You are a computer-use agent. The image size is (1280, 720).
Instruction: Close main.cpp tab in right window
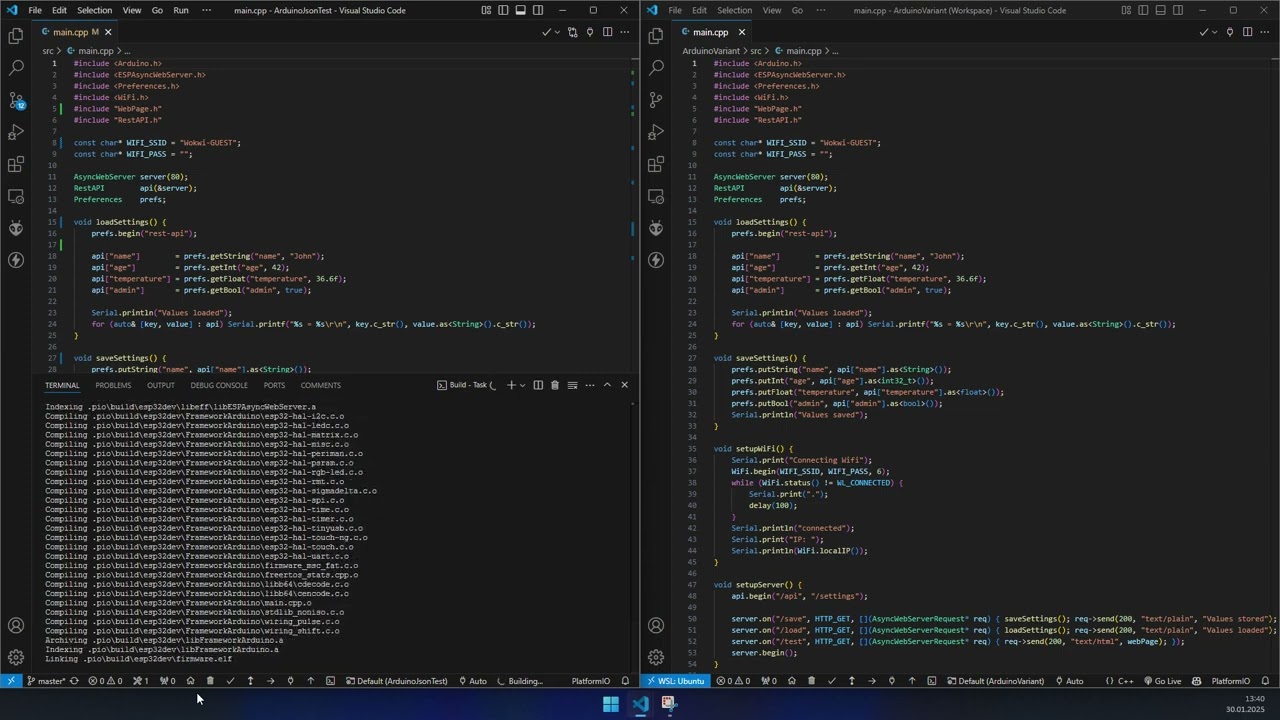741,32
